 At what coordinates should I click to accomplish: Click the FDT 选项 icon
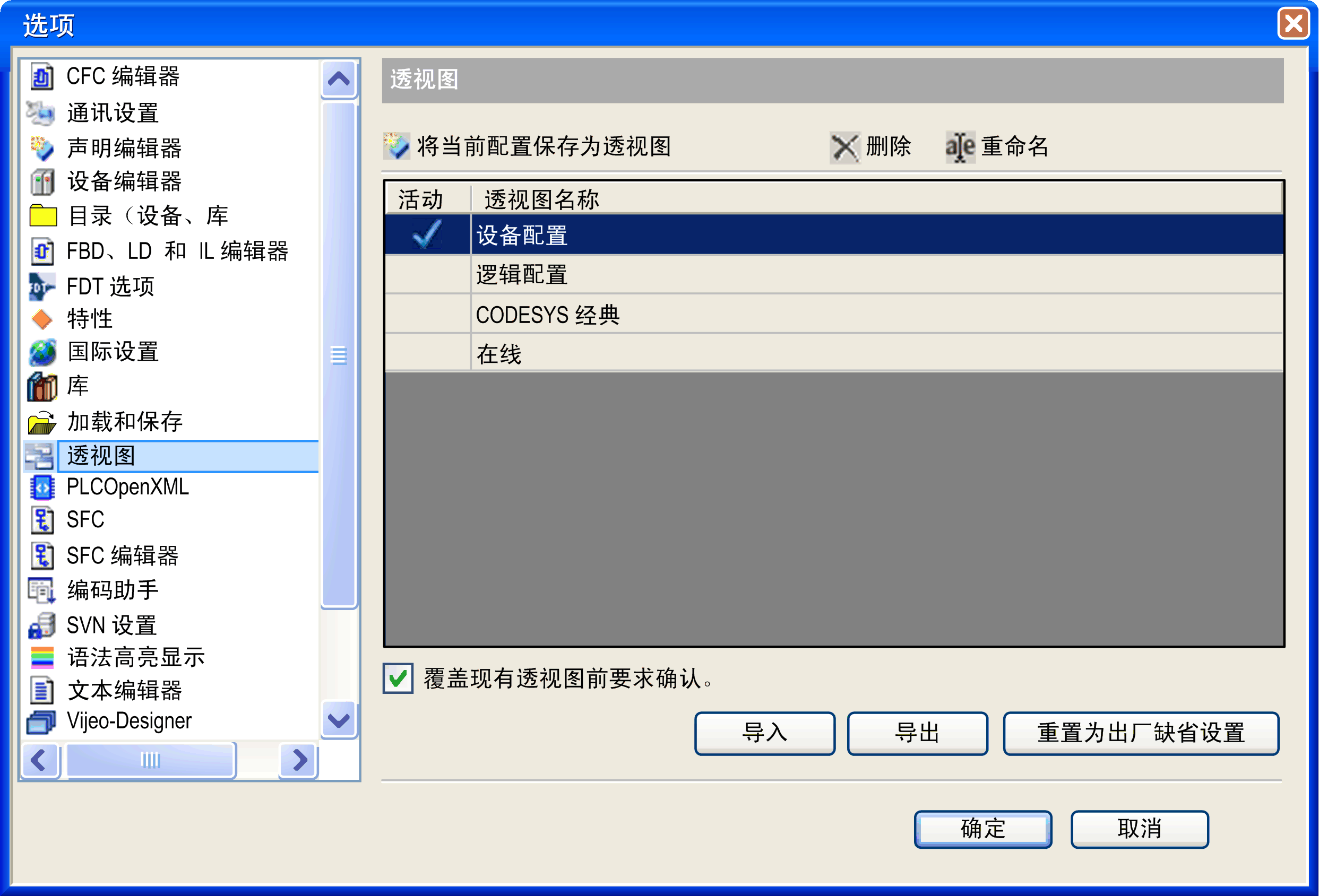[42, 286]
